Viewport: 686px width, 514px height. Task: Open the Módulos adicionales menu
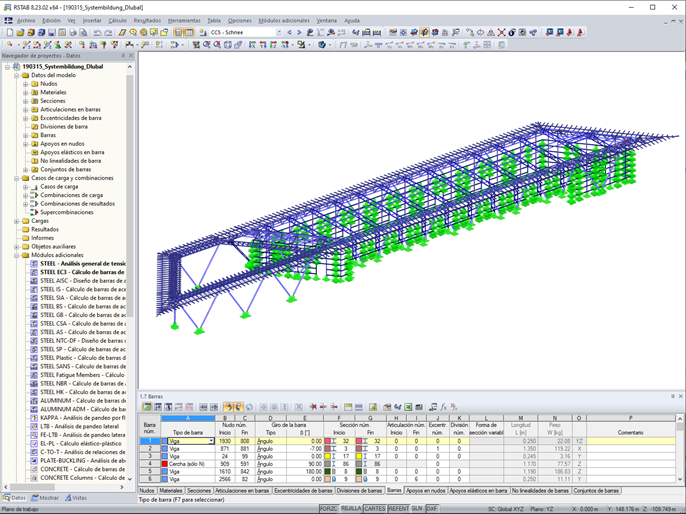[283, 20]
